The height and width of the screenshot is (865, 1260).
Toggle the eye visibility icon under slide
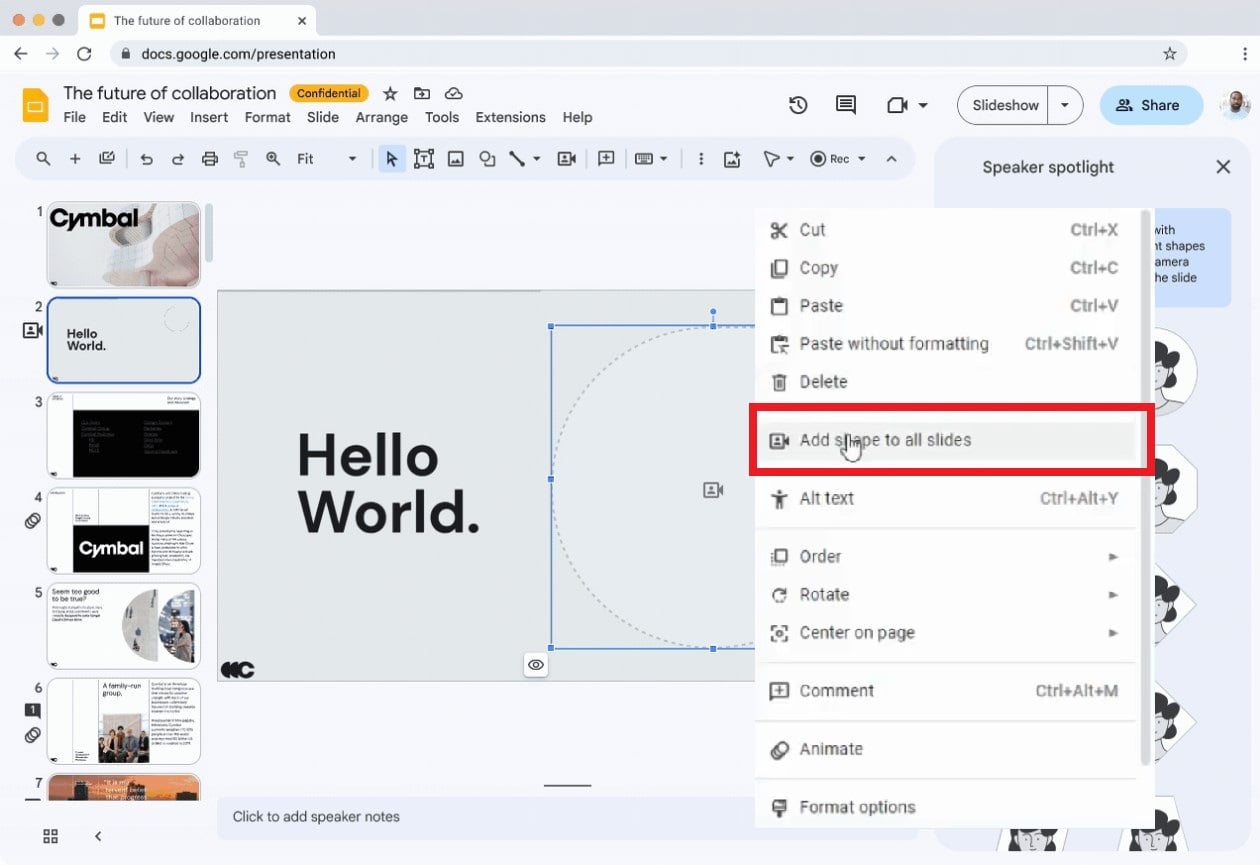coord(536,665)
